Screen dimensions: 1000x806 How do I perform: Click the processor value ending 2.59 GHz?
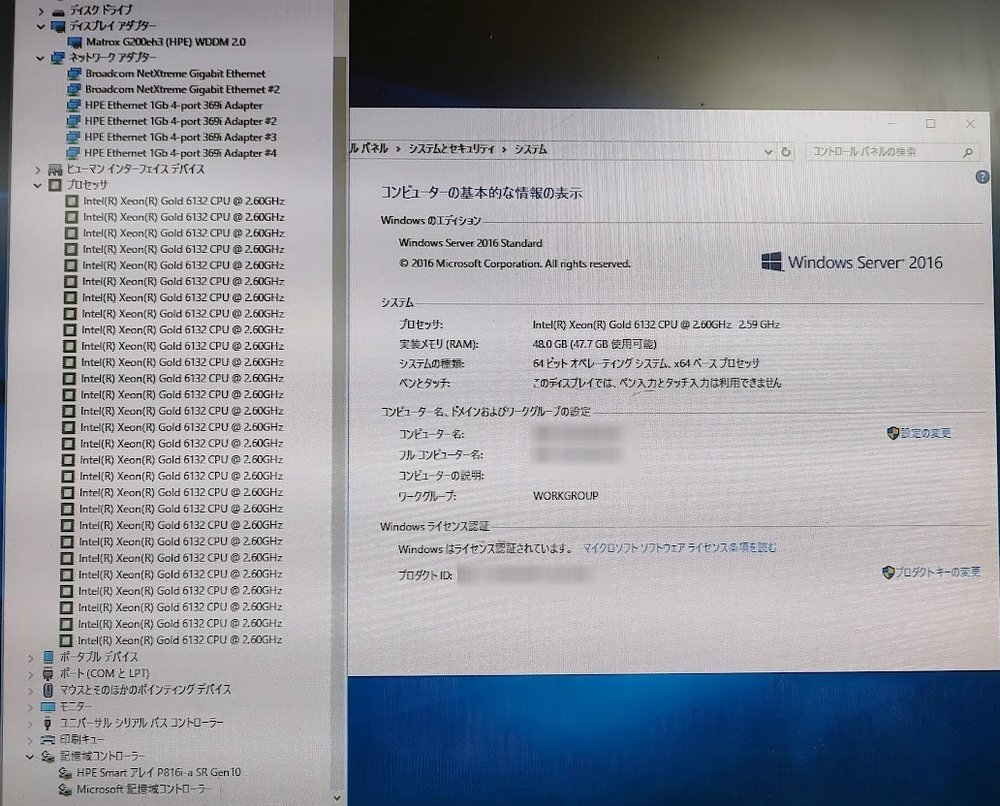(x=656, y=325)
